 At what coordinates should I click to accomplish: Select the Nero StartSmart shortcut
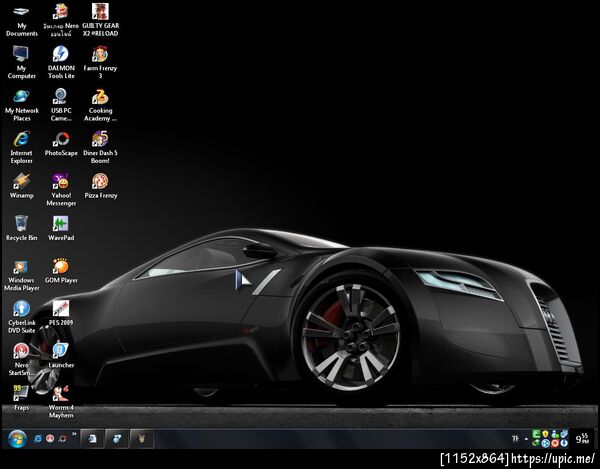[21, 360]
